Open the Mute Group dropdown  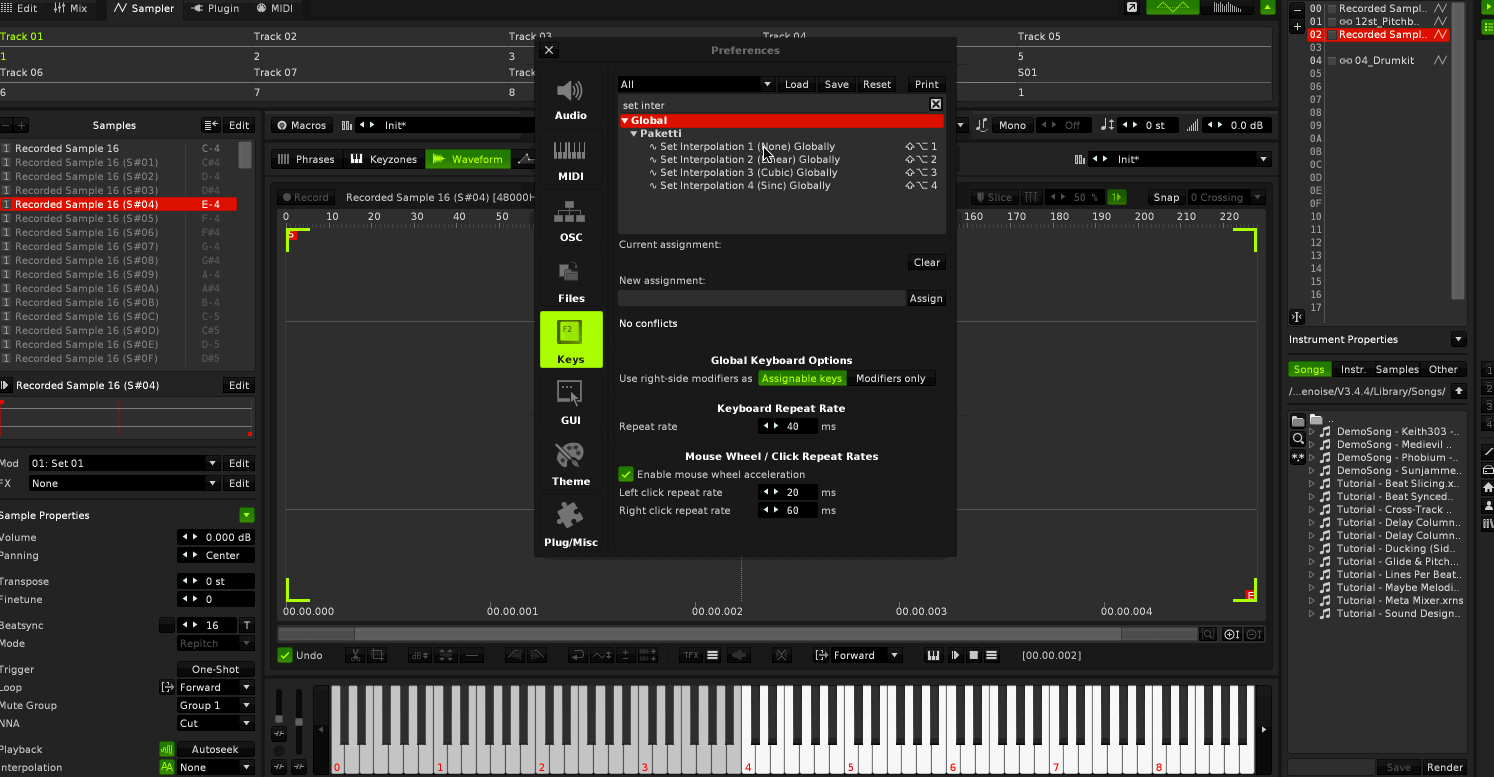click(x=215, y=705)
